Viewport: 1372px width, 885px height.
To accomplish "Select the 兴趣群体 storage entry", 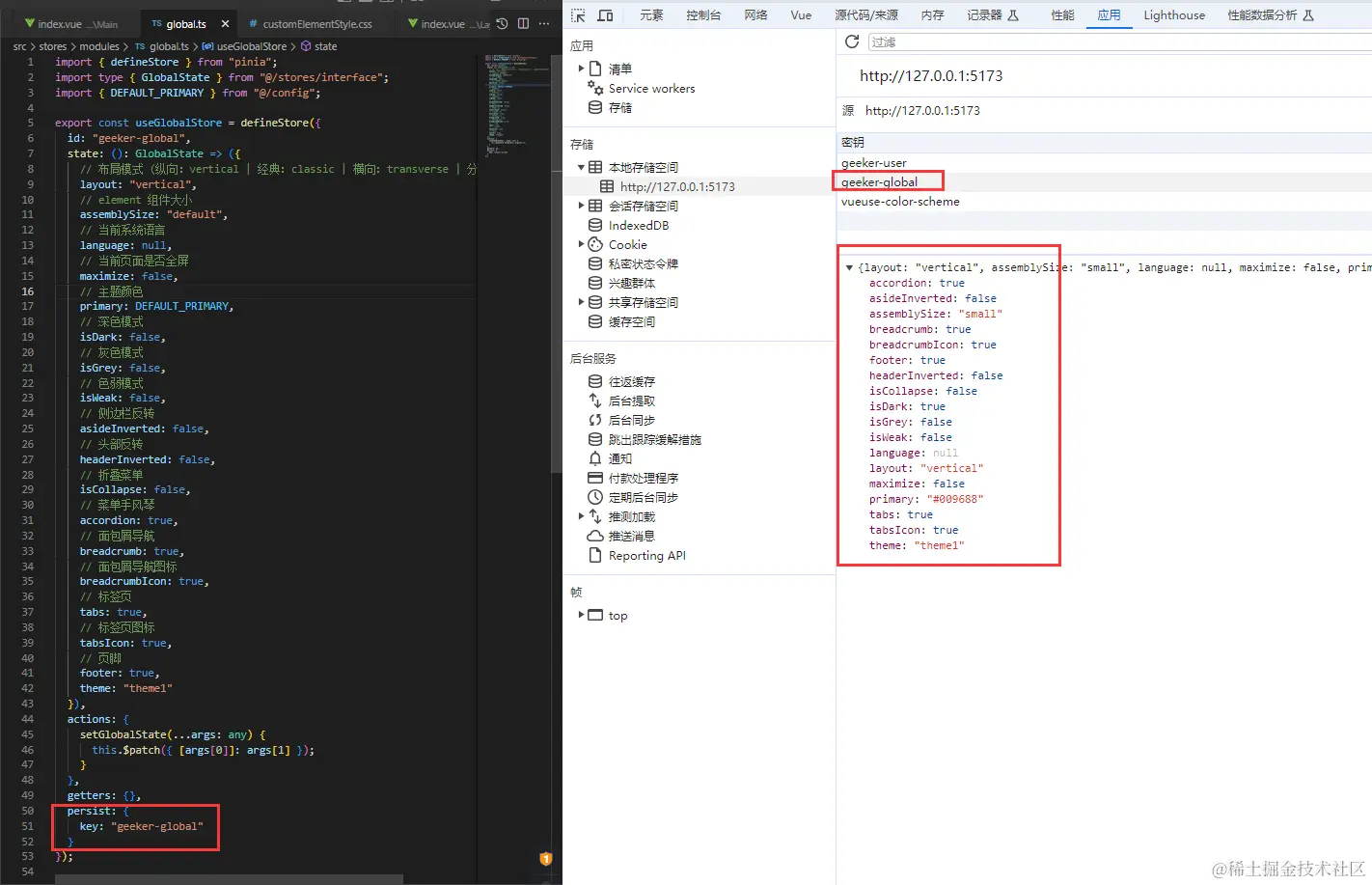I will (632, 284).
